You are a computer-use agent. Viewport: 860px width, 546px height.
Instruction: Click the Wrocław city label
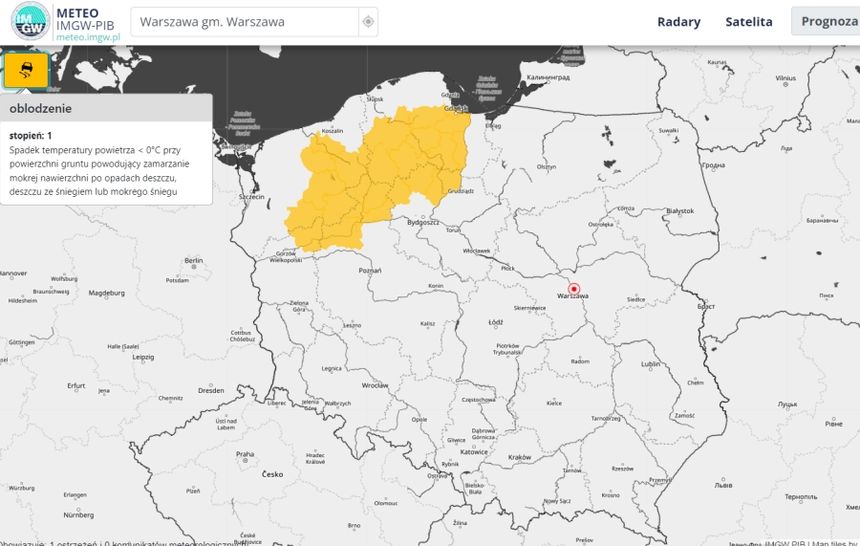pos(375,385)
